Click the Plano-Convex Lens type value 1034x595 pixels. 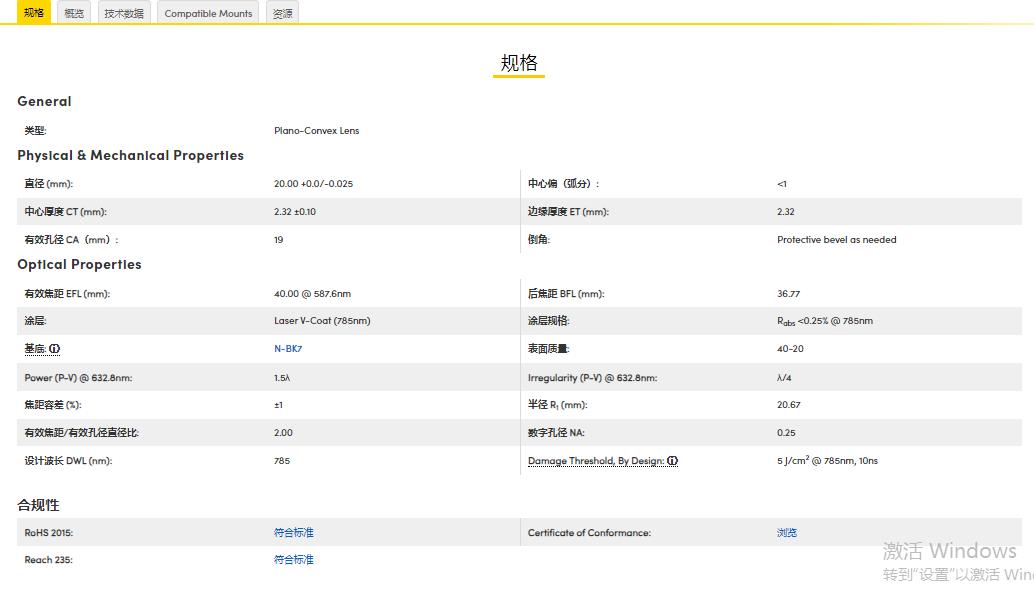click(316, 130)
